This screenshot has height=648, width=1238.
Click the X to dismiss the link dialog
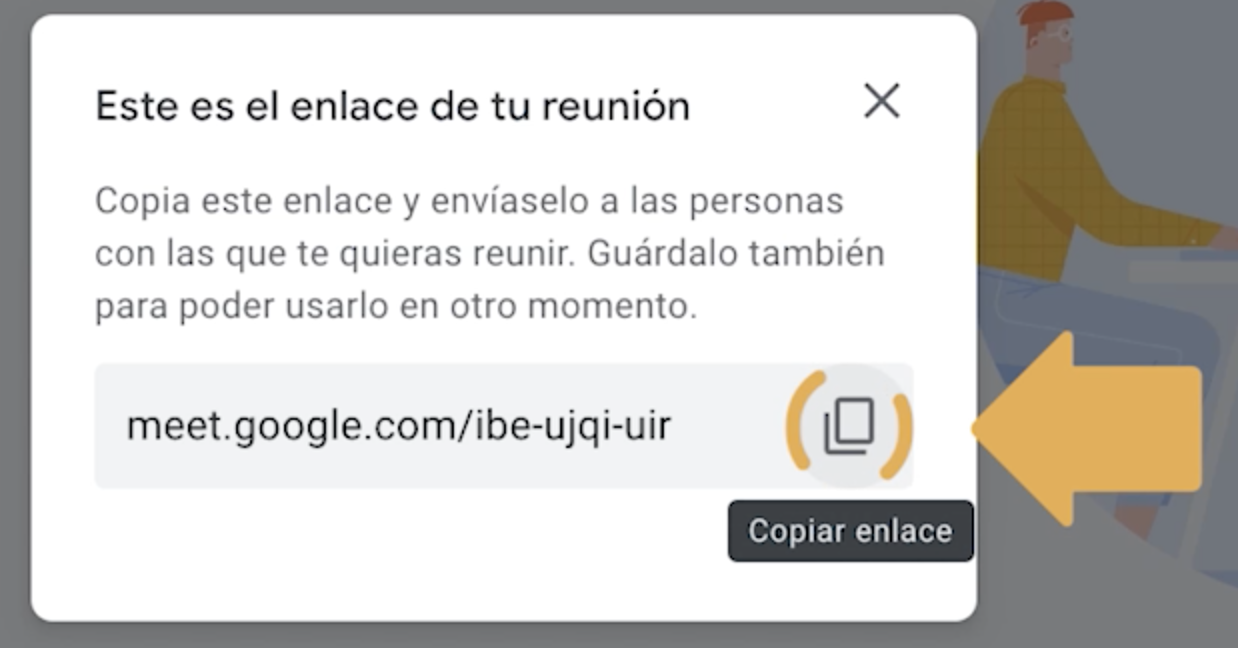tap(882, 102)
